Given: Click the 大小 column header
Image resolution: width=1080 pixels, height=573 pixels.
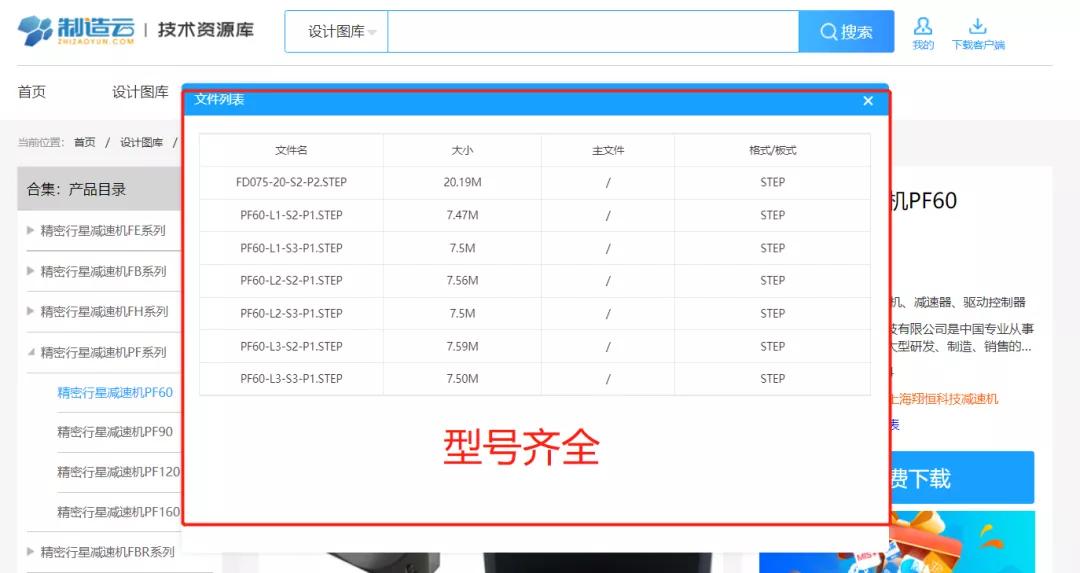Looking at the screenshot, I should 462,150.
